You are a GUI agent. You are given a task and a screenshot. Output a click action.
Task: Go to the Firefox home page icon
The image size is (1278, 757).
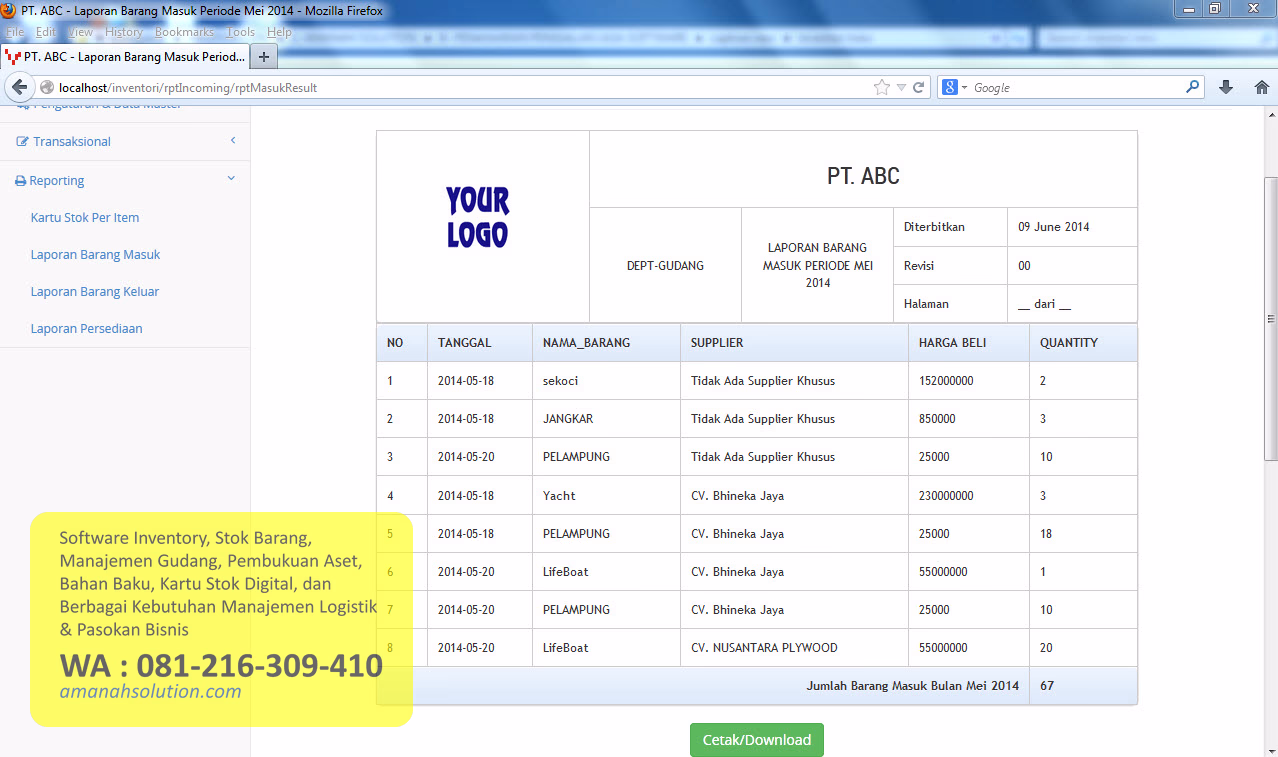1261,88
